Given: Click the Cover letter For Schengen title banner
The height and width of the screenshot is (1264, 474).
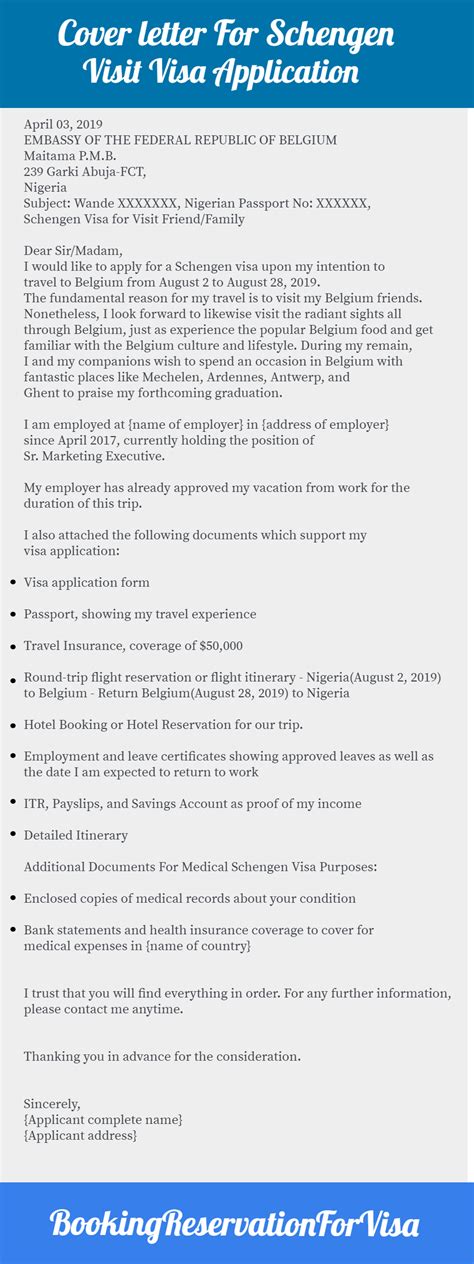Looking at the screenshot, I should click(237, 52).
